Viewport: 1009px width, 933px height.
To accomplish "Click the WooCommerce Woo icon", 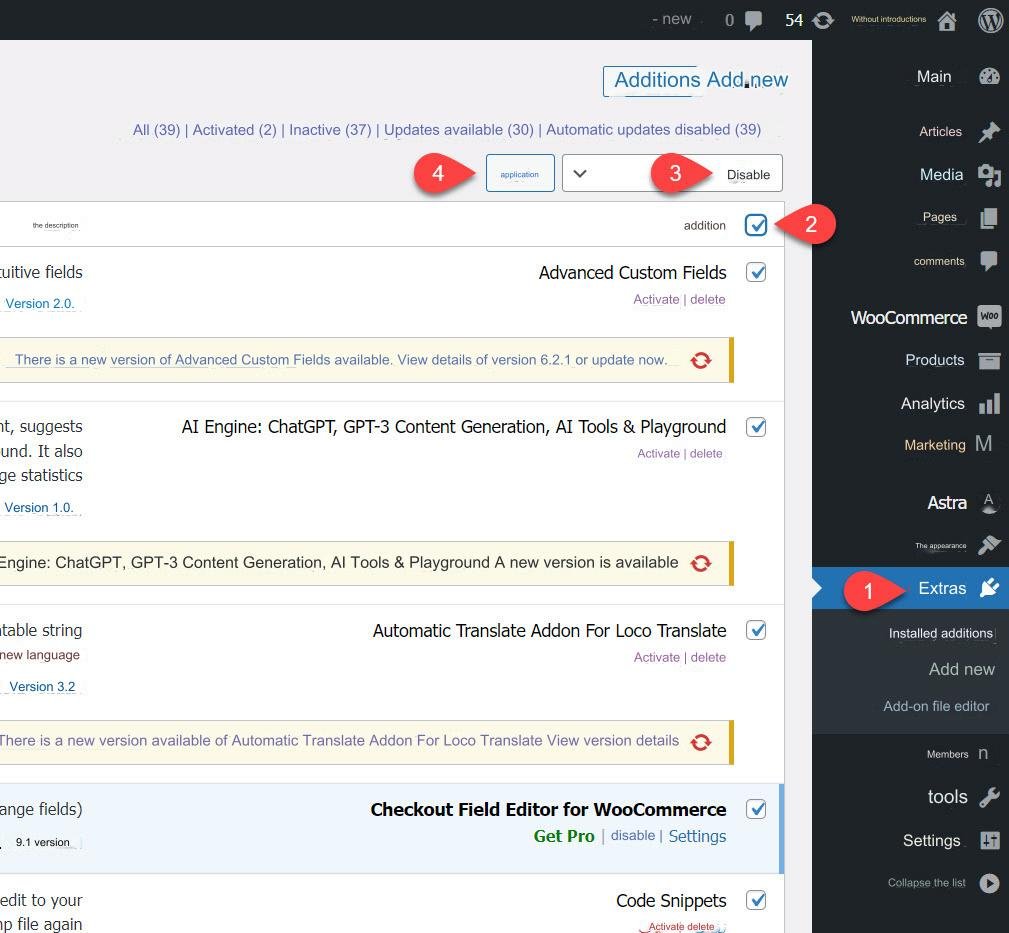I will [989, 317].
